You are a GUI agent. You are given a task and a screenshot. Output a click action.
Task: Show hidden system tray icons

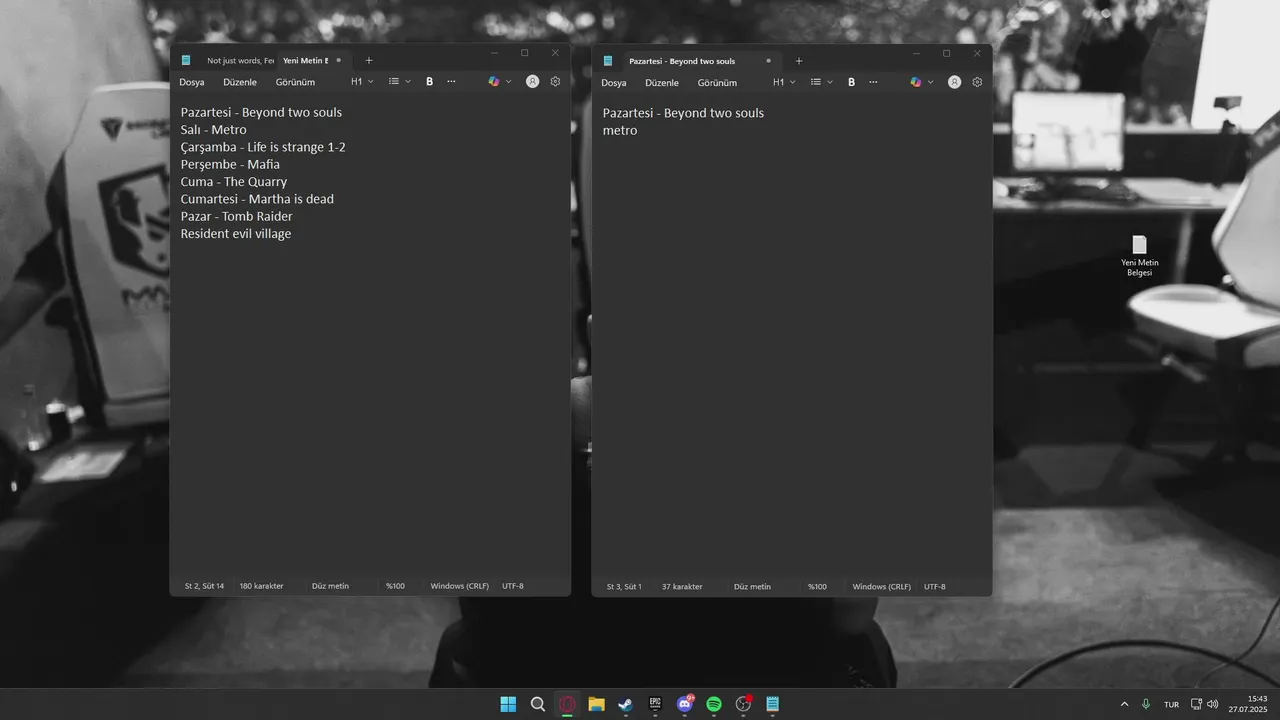click(1124, 704)
